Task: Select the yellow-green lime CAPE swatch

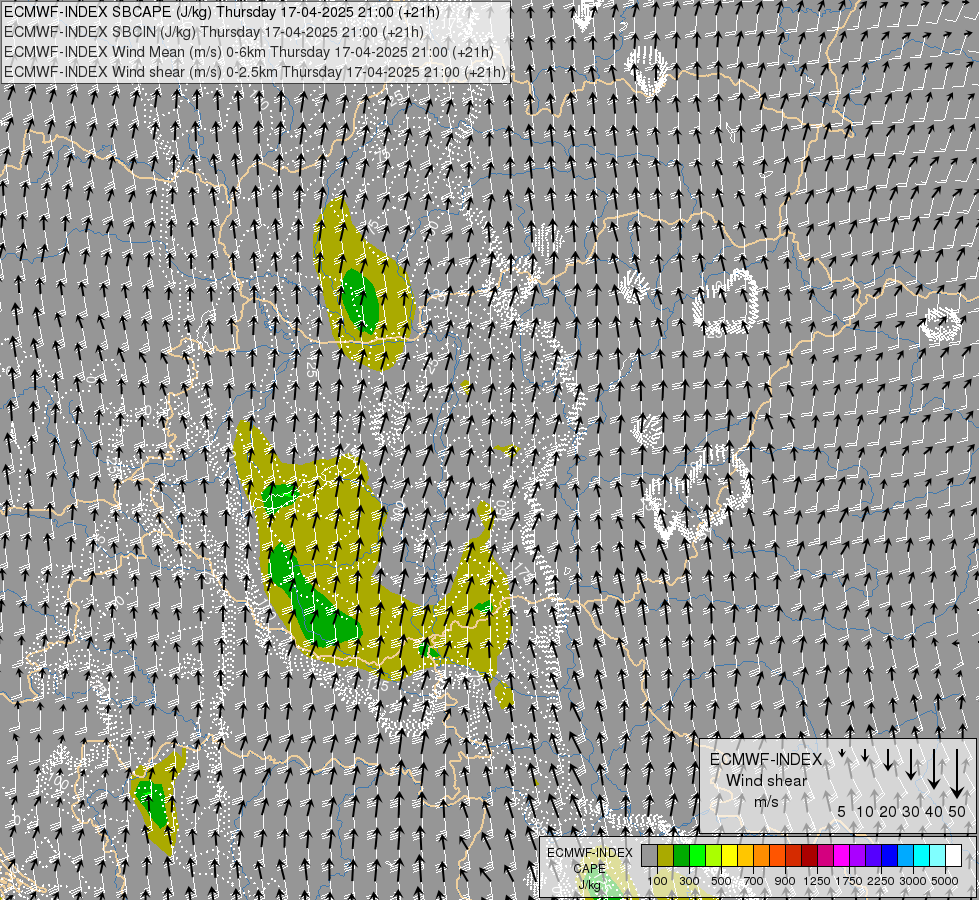Action: coord(714,855)
